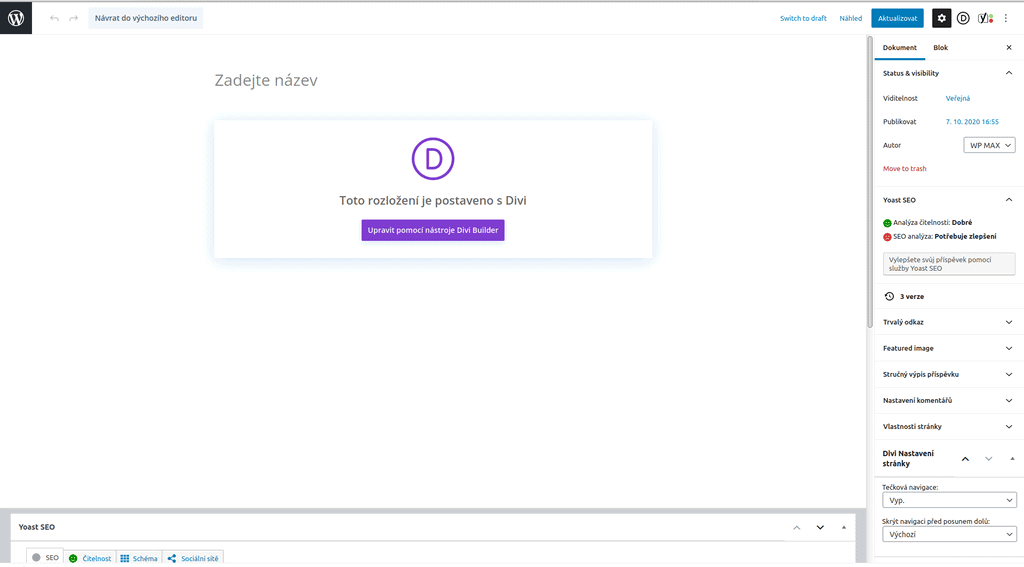The image size is (1024, 567).
Task: Open the WordPress logo menu
Action: [16, 18]
